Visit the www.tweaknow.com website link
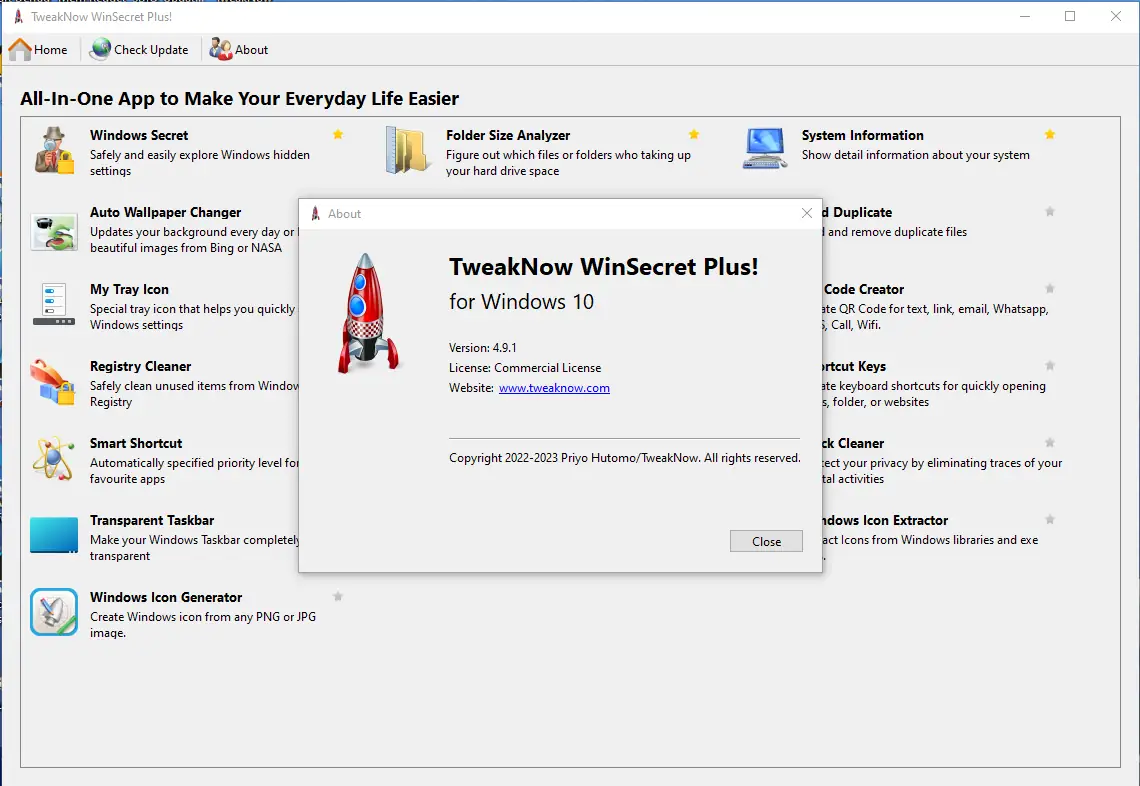This screenshot has height=786, width=1140. coord(554,388)
